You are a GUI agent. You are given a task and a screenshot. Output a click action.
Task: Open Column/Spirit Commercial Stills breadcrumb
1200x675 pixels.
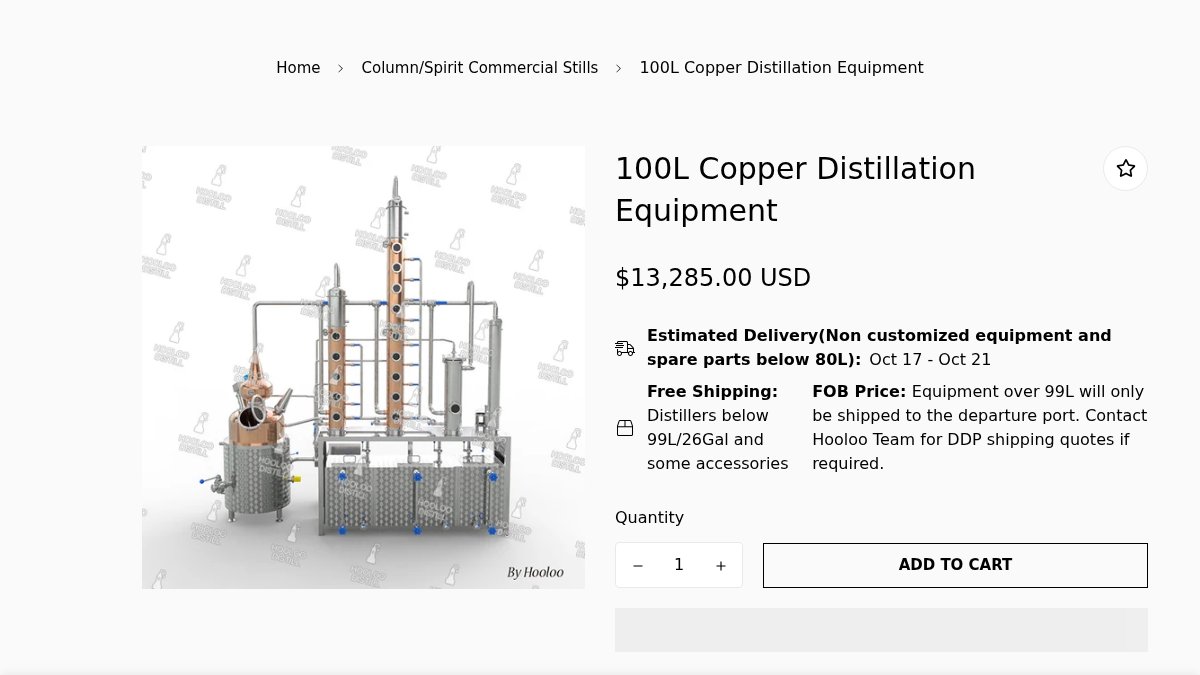click(x=480, y=68)
